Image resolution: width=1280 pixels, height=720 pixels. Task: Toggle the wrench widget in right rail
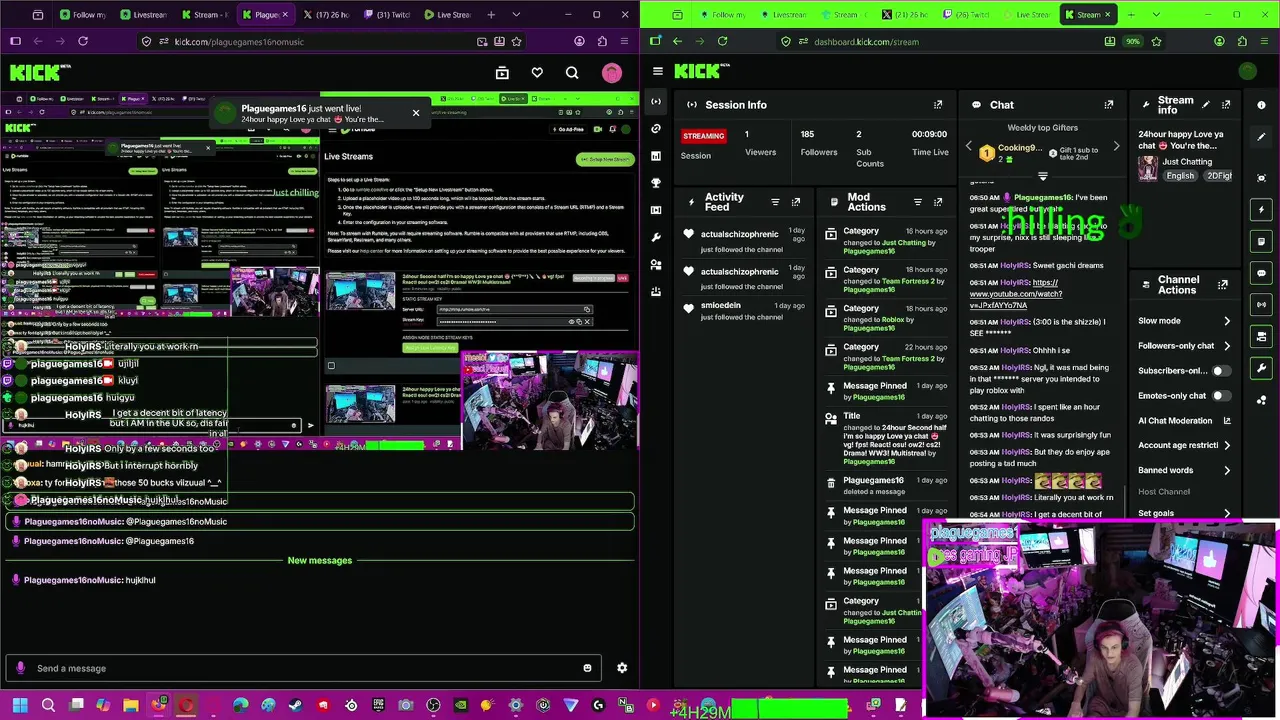click(1262, 368)
